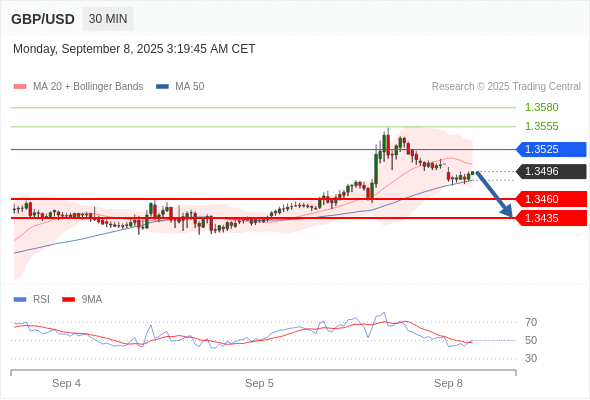
Task: Select the MA 20 + Bollinger Bands swatch
Action: (20, 87)
